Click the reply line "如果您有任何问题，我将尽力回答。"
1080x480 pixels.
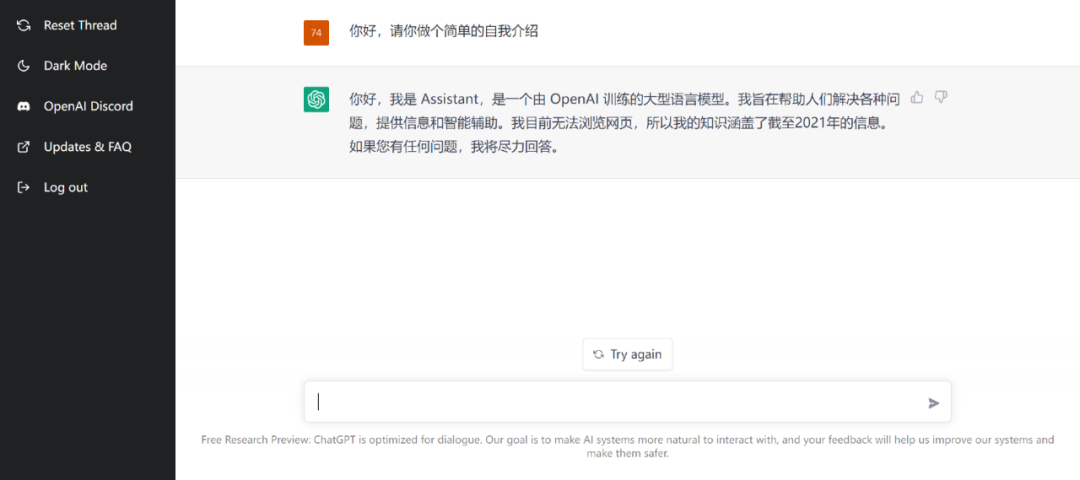453,148
